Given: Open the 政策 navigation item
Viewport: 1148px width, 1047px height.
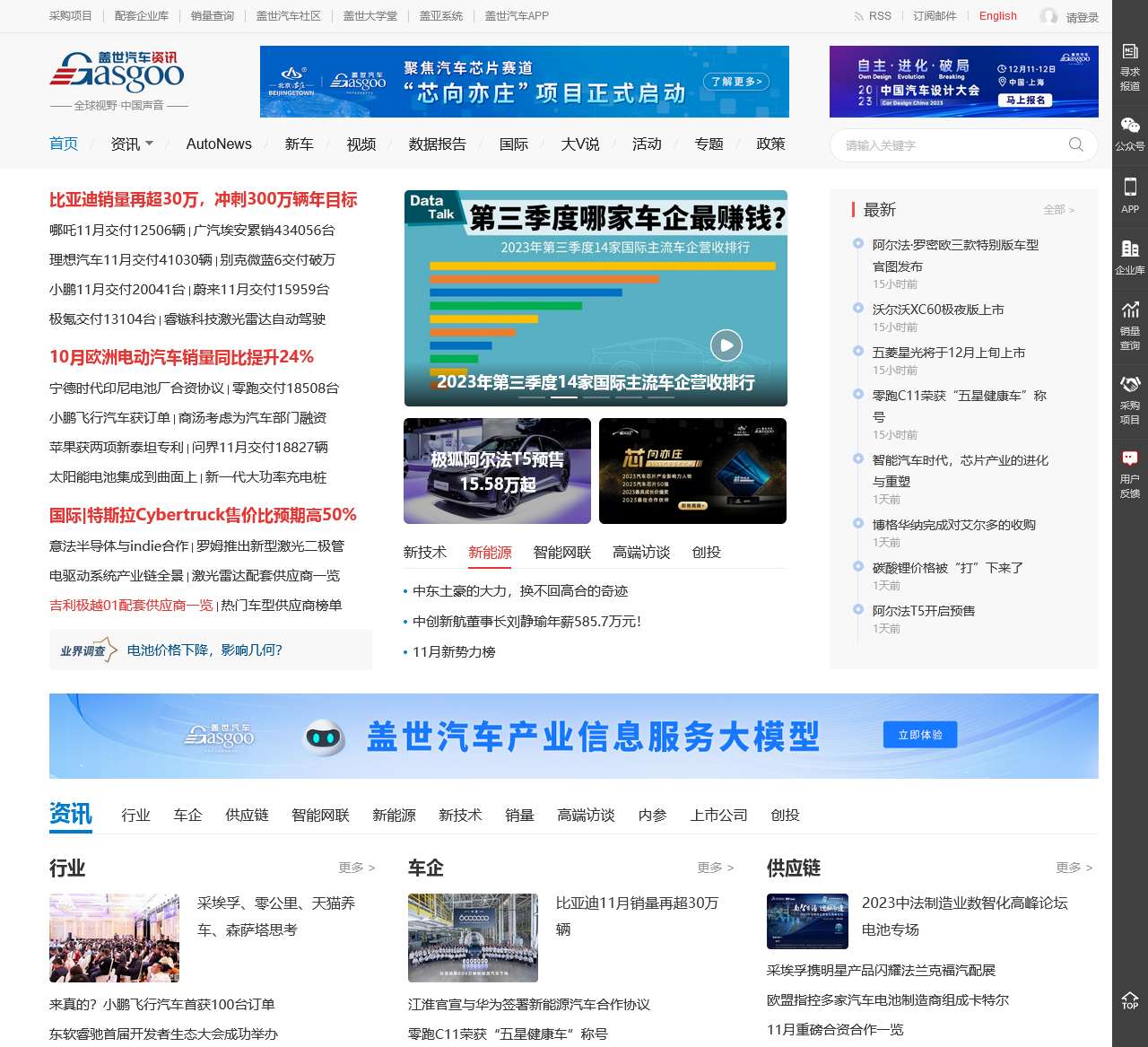Looking at the screenshot, I should click(770, 144).
